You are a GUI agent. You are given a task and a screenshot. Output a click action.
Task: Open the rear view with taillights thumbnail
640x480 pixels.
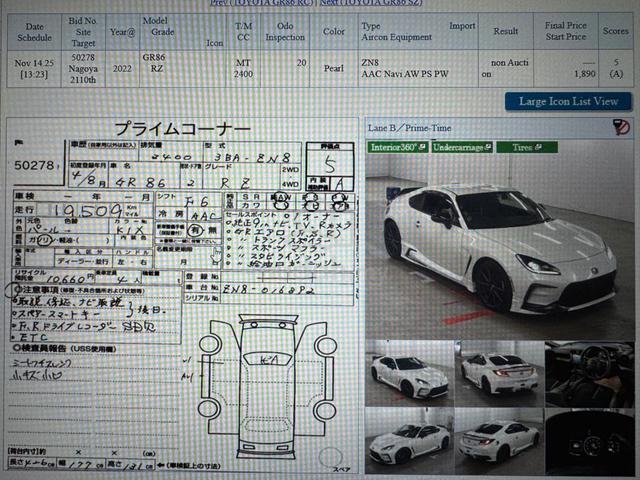point(499,373)
